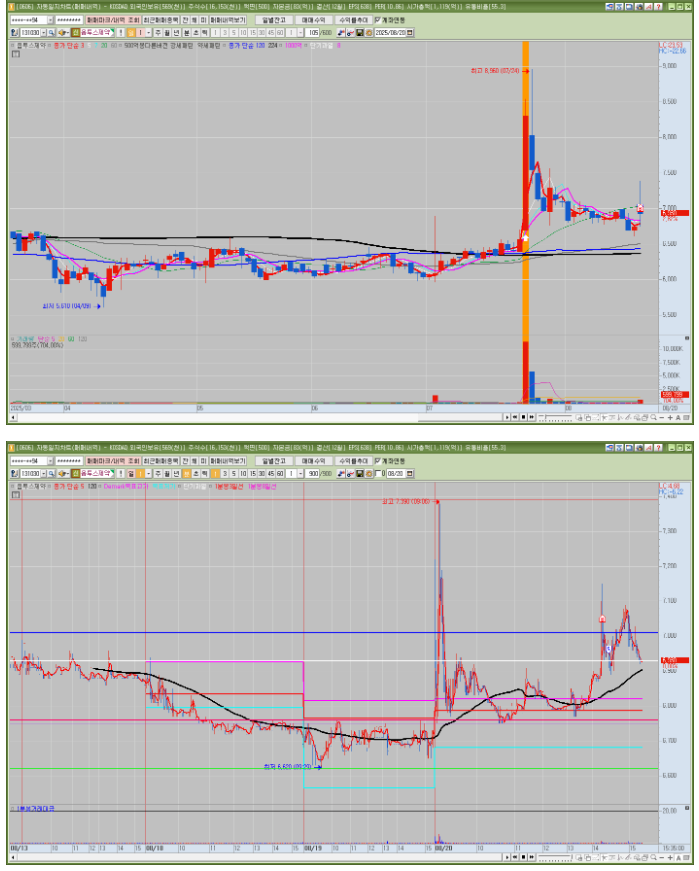Viewport: 699px width, 871px height.
Task: Click 매매내역보기 button in lower window
Action: [x=228, y=461]
